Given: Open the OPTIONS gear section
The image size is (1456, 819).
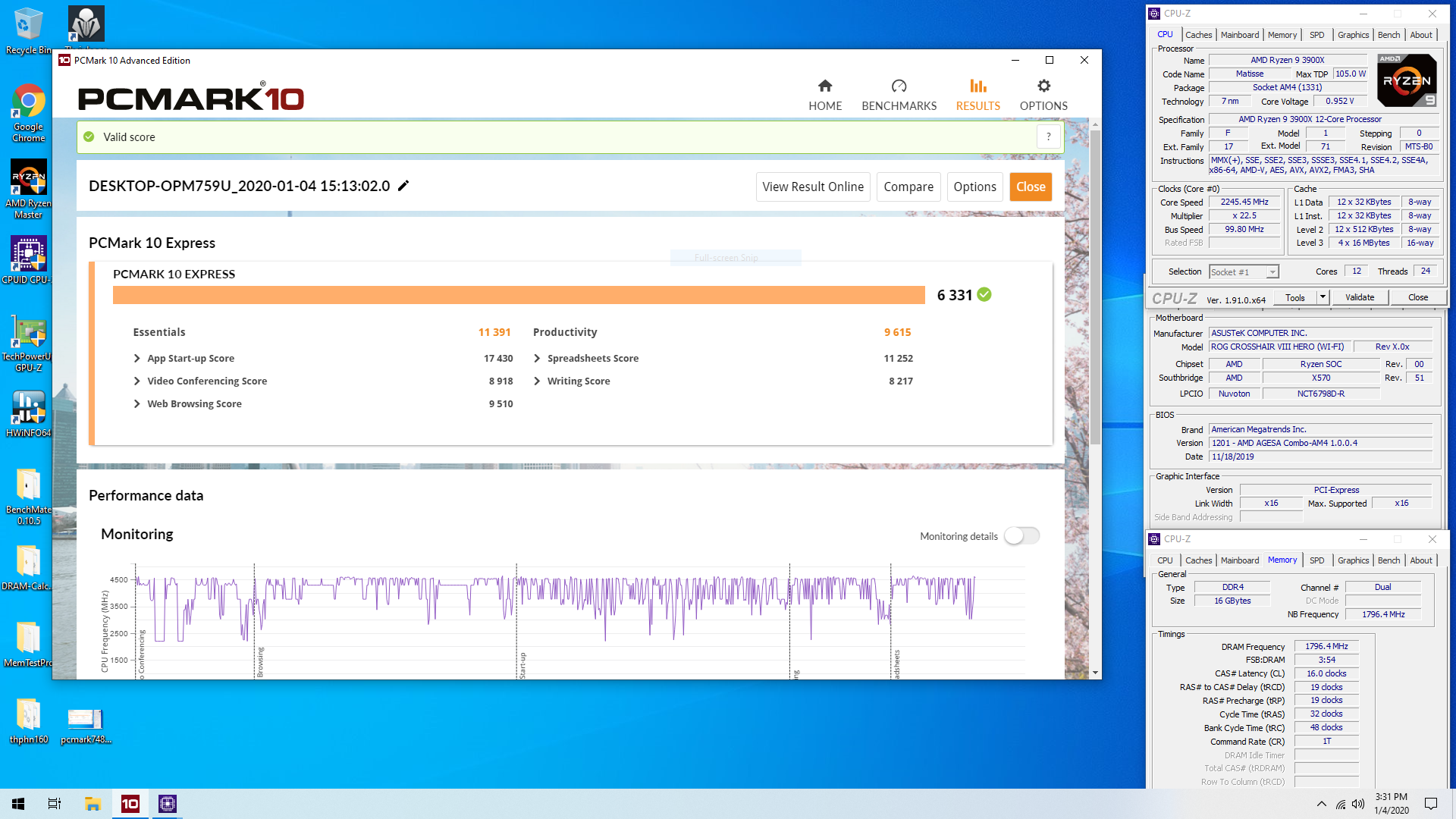Looking at the screenshot, I should pyautogui.click(x=1043, y=95).
